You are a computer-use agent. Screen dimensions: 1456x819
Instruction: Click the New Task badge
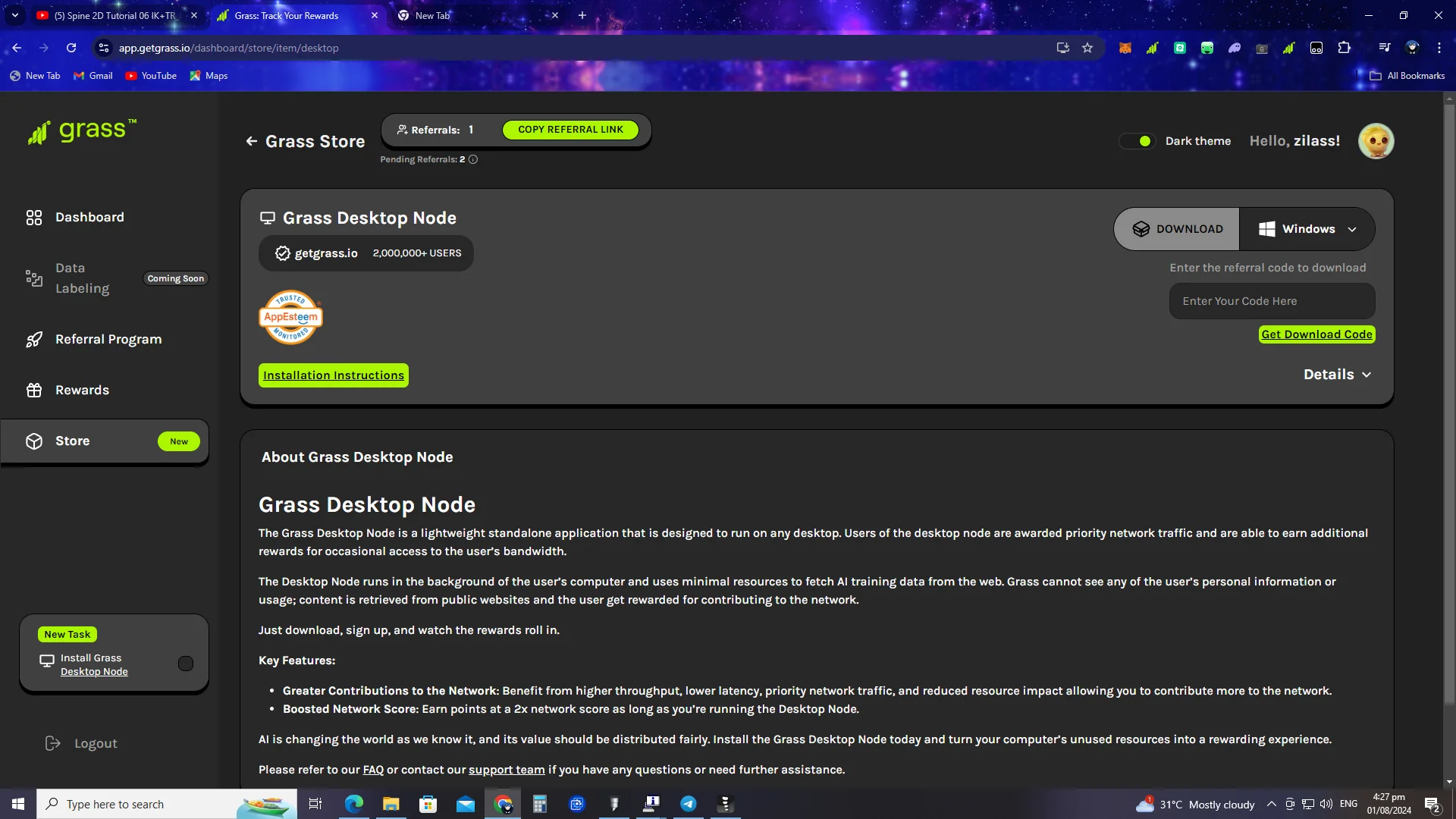(x=67, y=635)
